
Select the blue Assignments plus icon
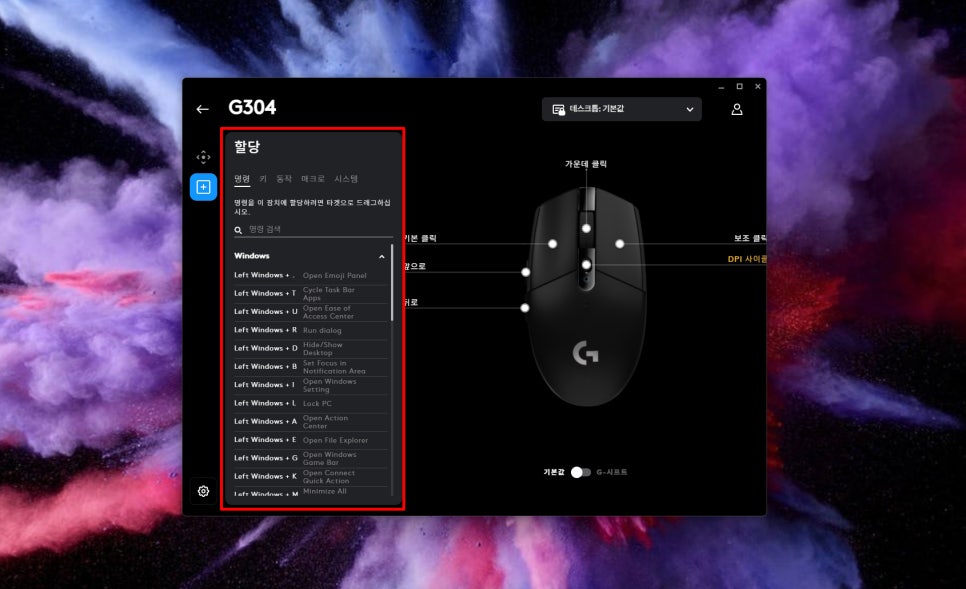(x=203, y=187)
